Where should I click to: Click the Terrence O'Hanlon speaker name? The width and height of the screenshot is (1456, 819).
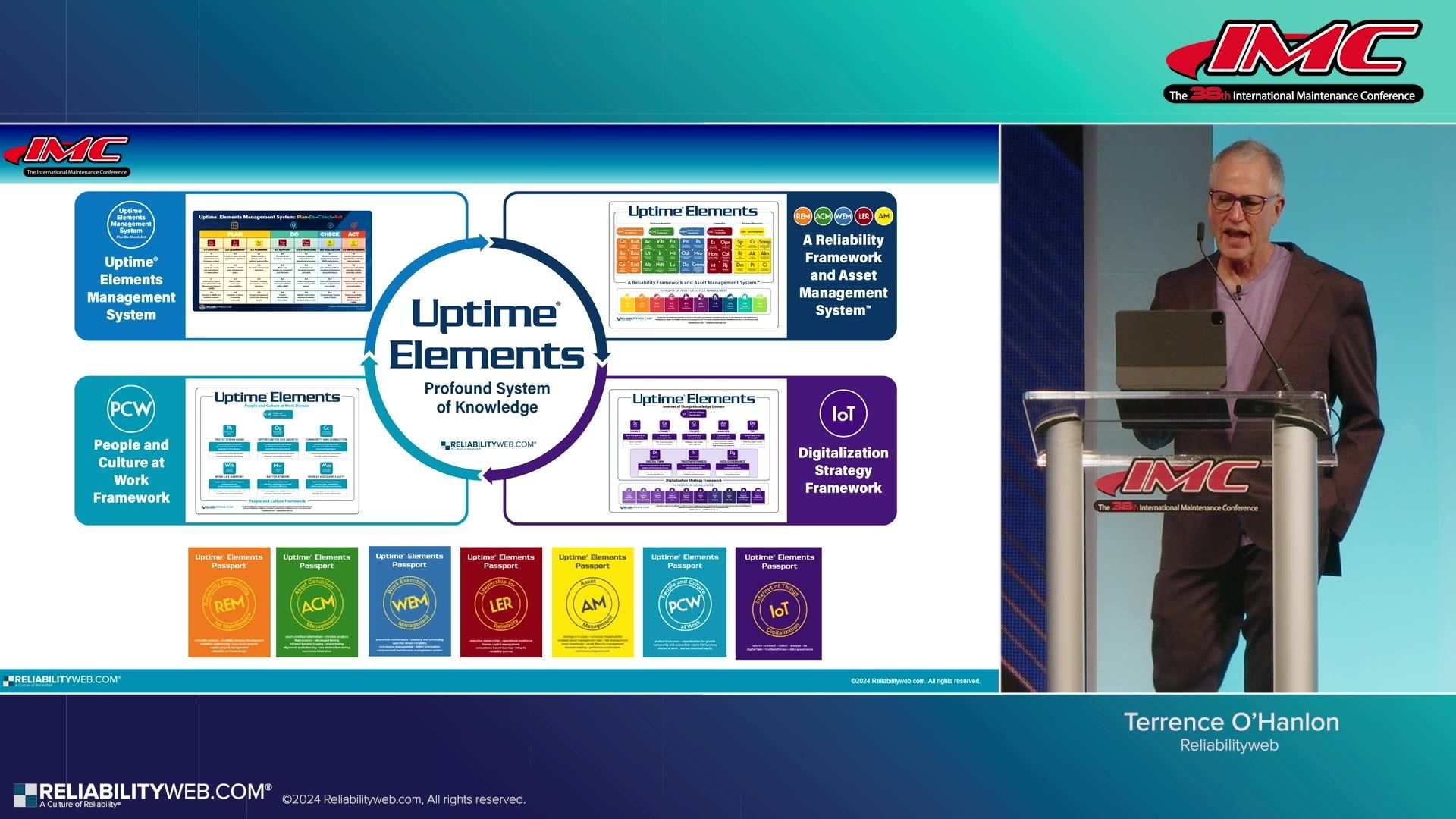tap(1231, 722)
